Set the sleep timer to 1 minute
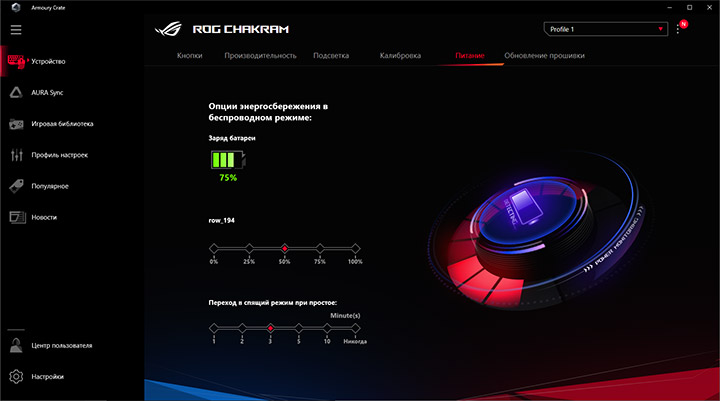 pyautogui.click(x=214, y=328)
